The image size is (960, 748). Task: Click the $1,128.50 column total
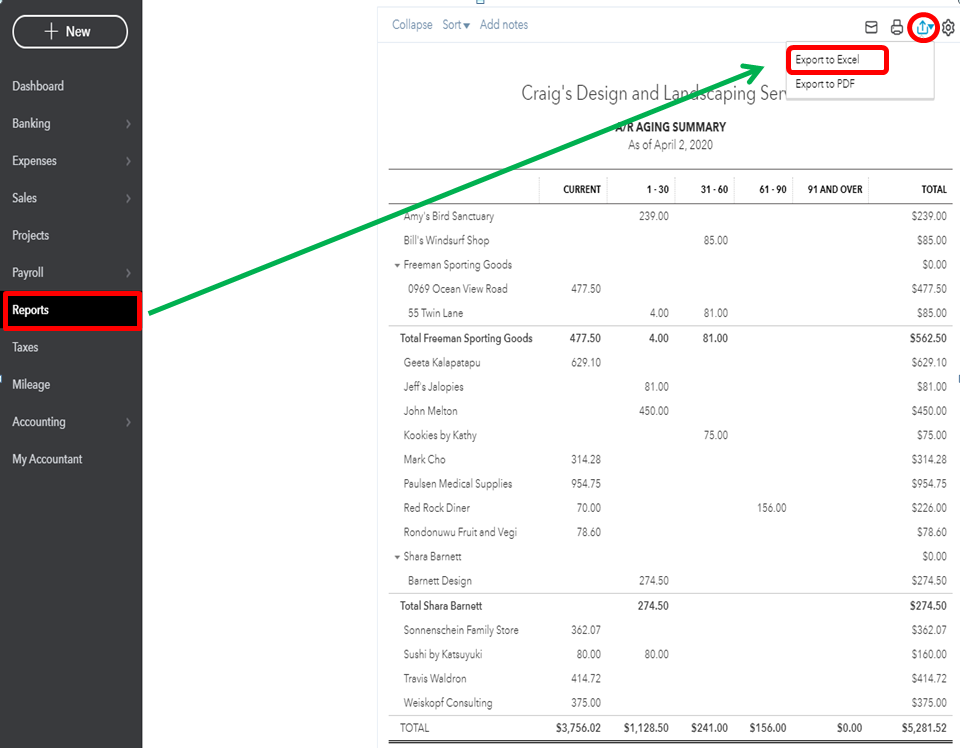tap(646, 728)
